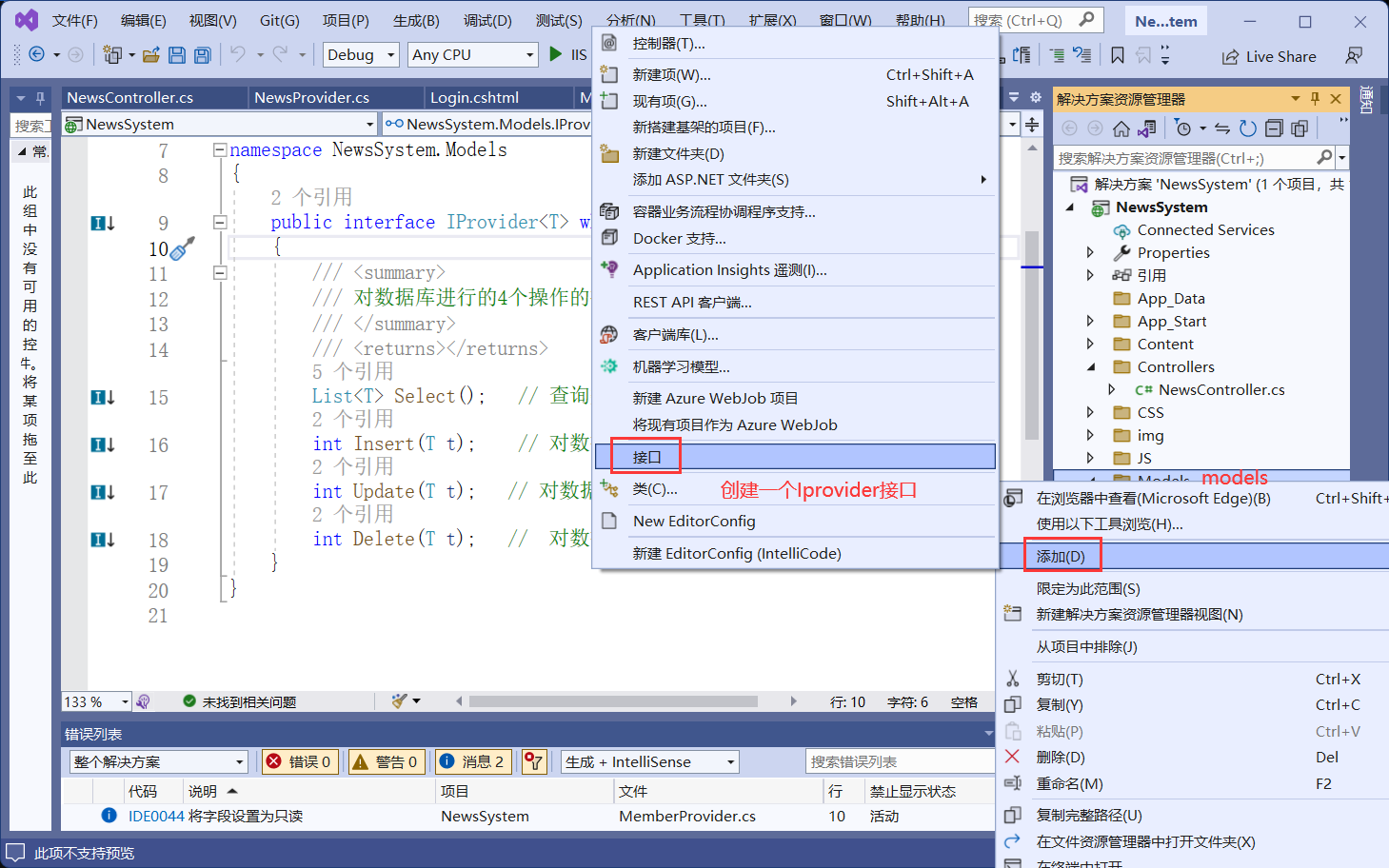Click Home icon in Solution Explorer toolbar
This screenshot has width=1389, height=868.
1121,128
